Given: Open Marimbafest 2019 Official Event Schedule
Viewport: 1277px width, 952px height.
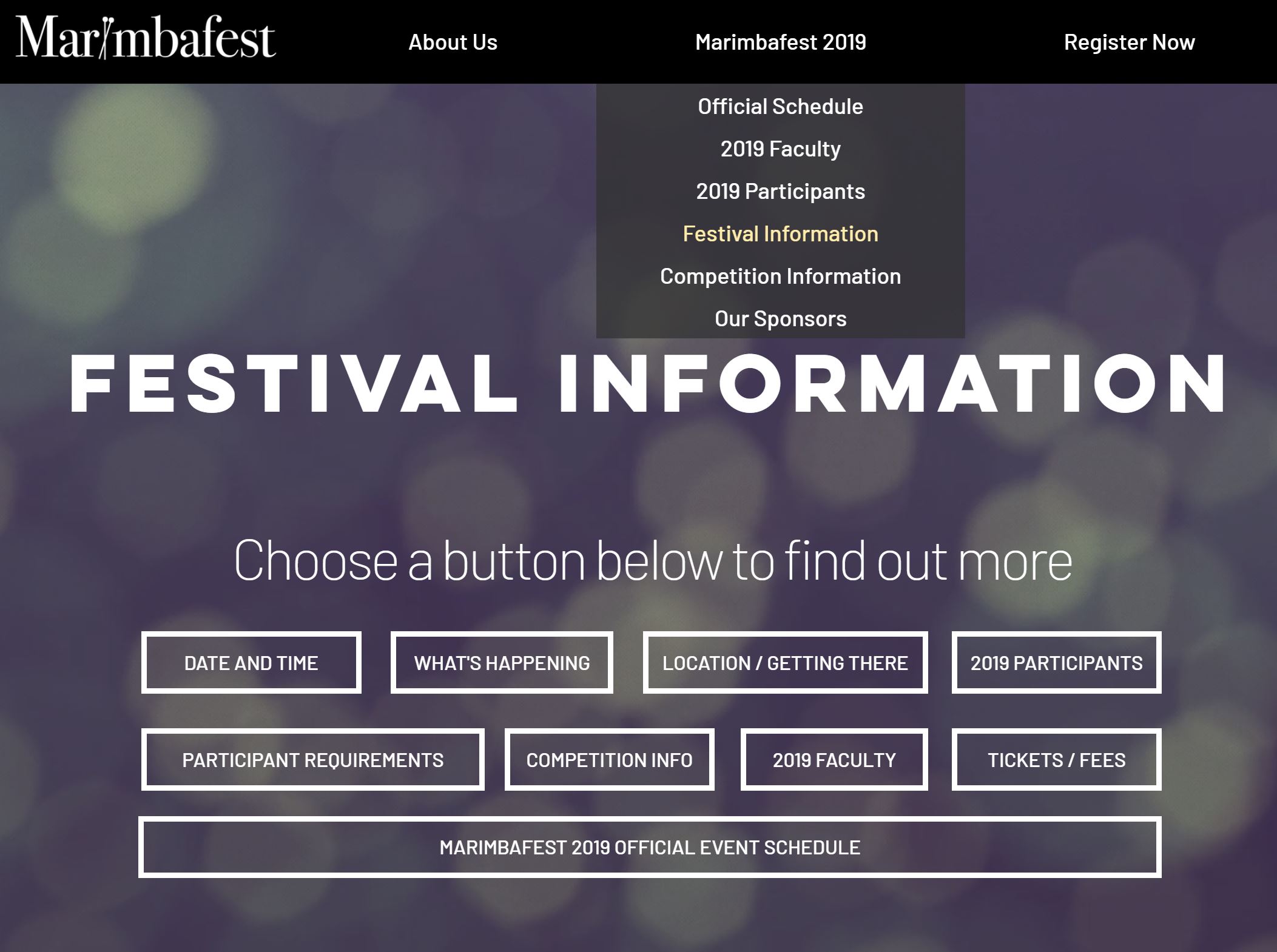Looking at the screenshot, I should (650, 847).
